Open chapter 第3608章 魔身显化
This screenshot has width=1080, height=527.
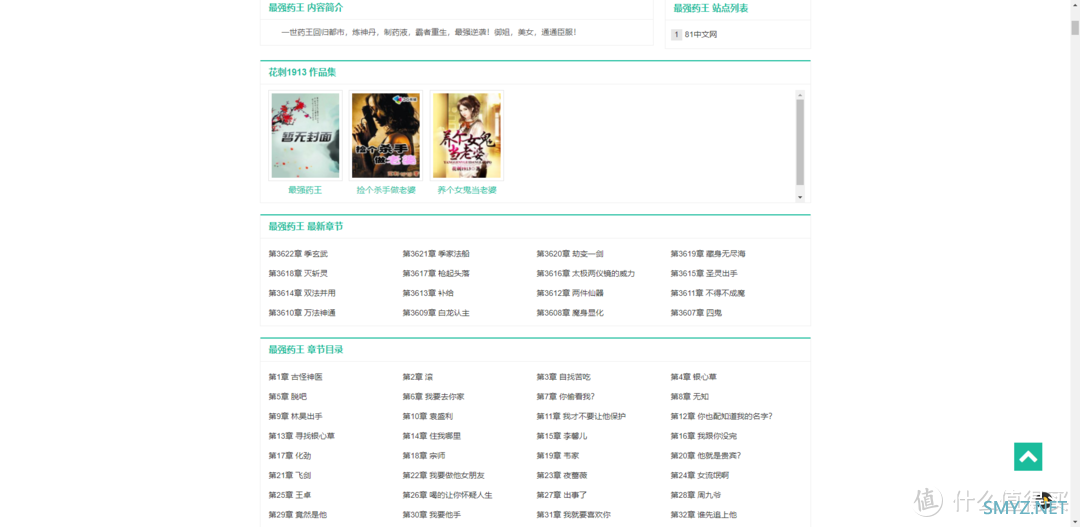point(570,313)
